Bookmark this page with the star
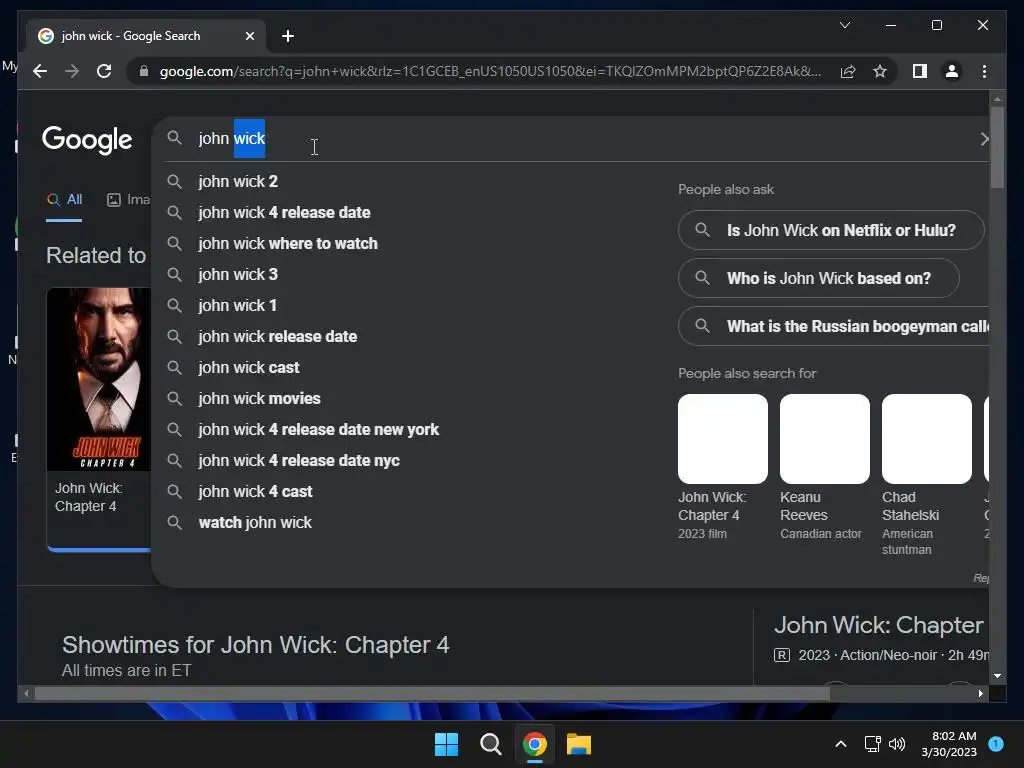The image size is (1024, 768). tap(880, 71)
